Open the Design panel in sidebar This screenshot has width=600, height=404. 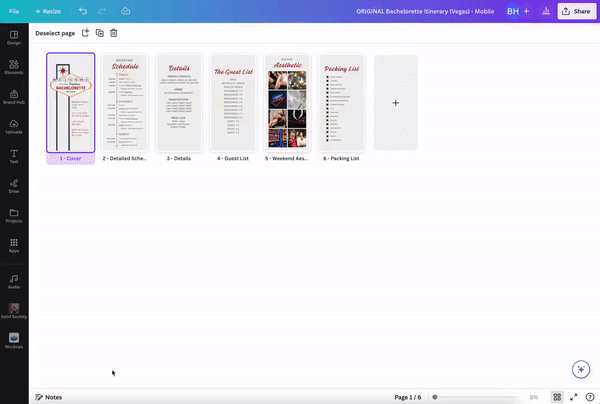[14, 36]
